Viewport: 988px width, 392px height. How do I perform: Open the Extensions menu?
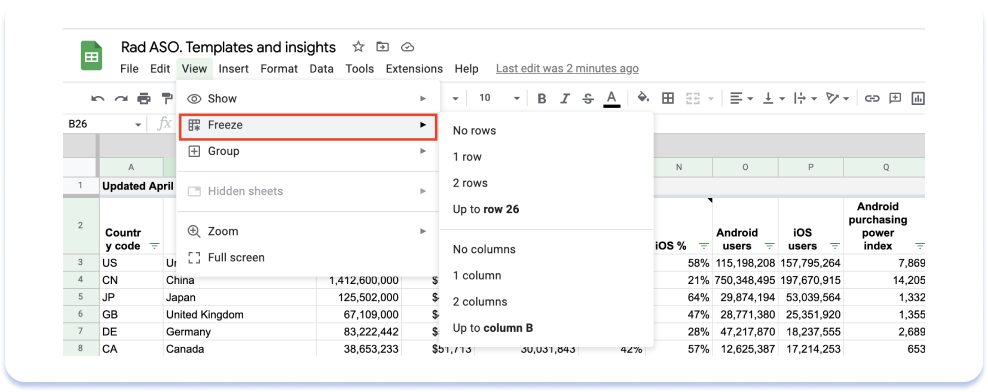click(414, 69)
